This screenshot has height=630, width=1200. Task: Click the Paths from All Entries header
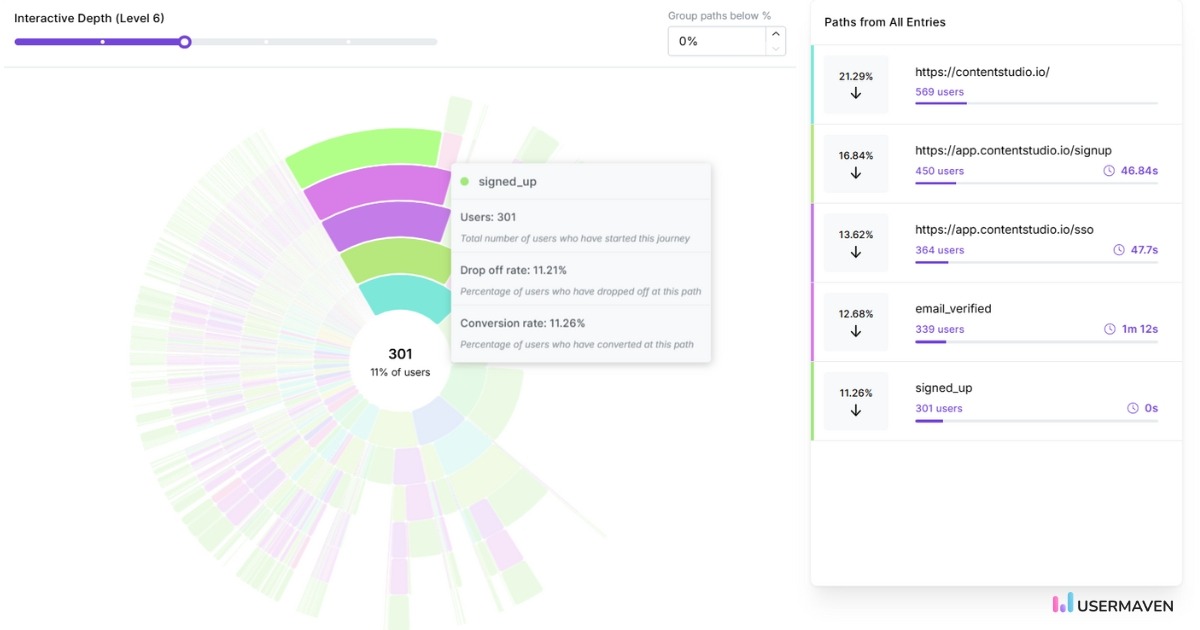click(884, 22)
